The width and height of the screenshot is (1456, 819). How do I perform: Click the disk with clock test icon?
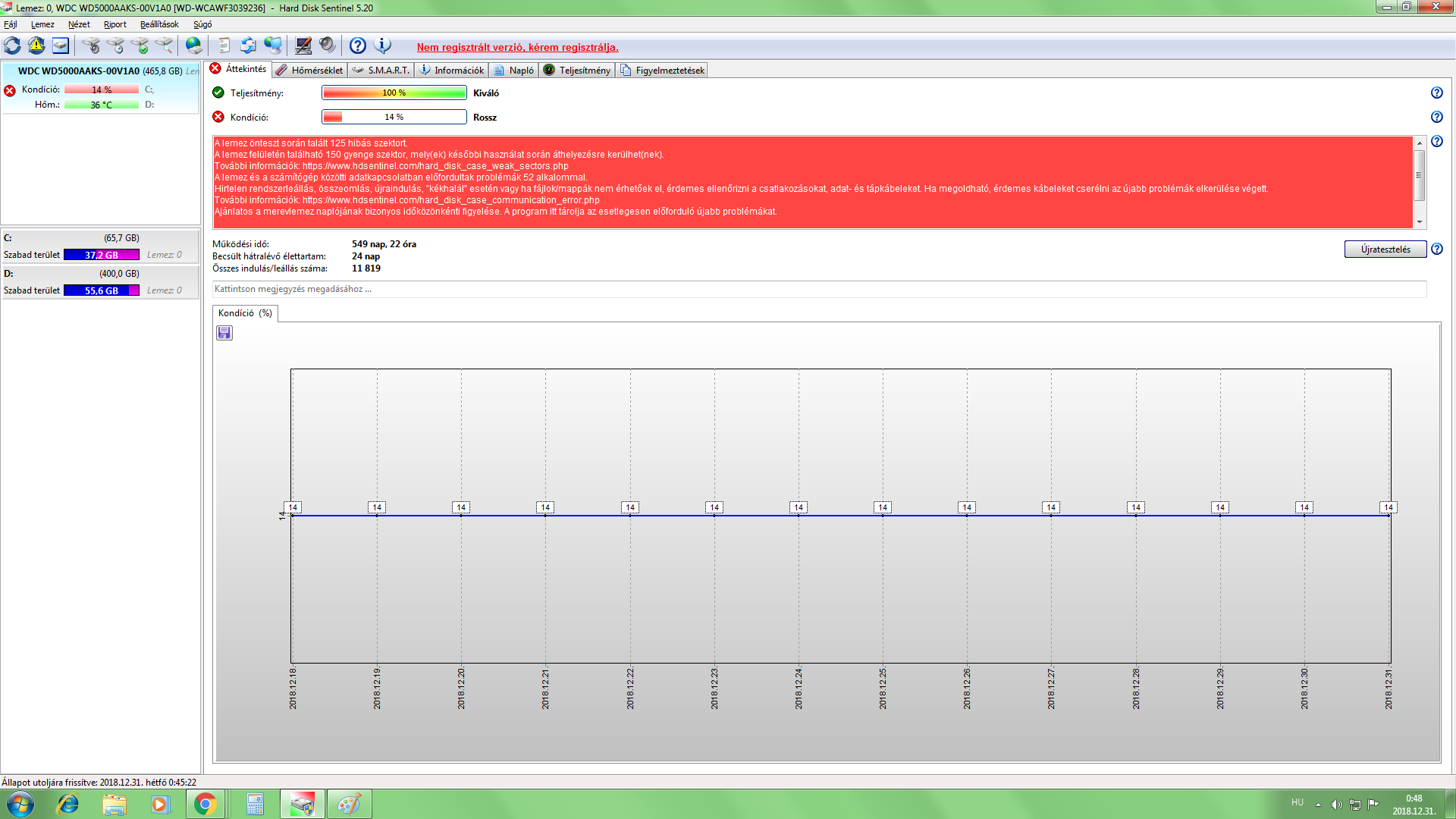(x=115, y=45)
